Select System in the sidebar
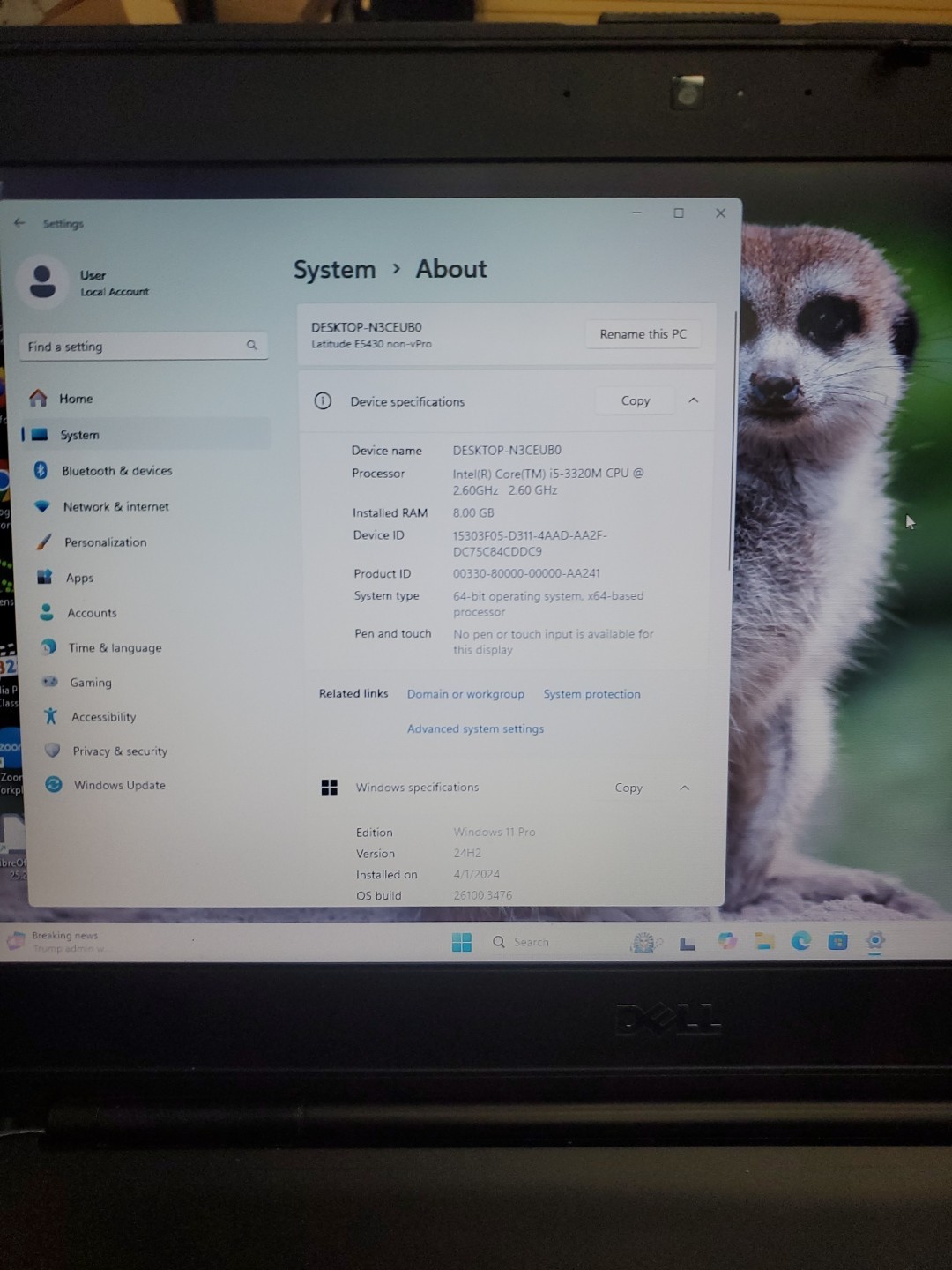The height and width of the screenshot is (1270, 952). pos(145,435)
